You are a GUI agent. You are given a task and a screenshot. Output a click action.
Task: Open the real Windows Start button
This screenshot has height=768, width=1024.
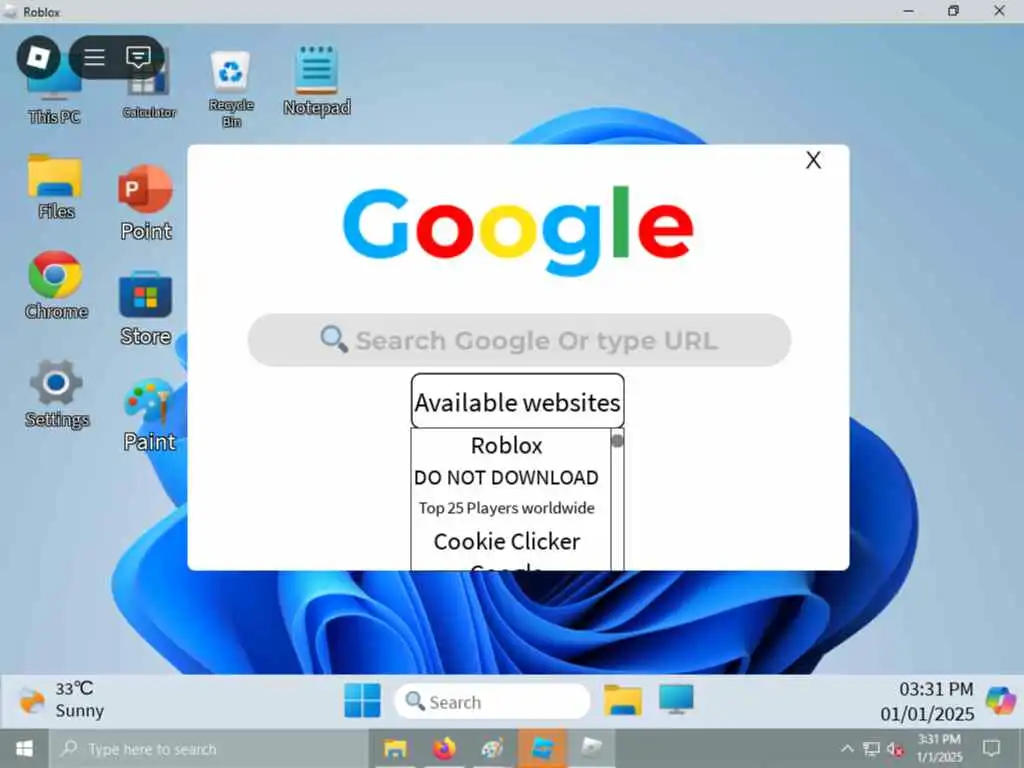point(24,748)
